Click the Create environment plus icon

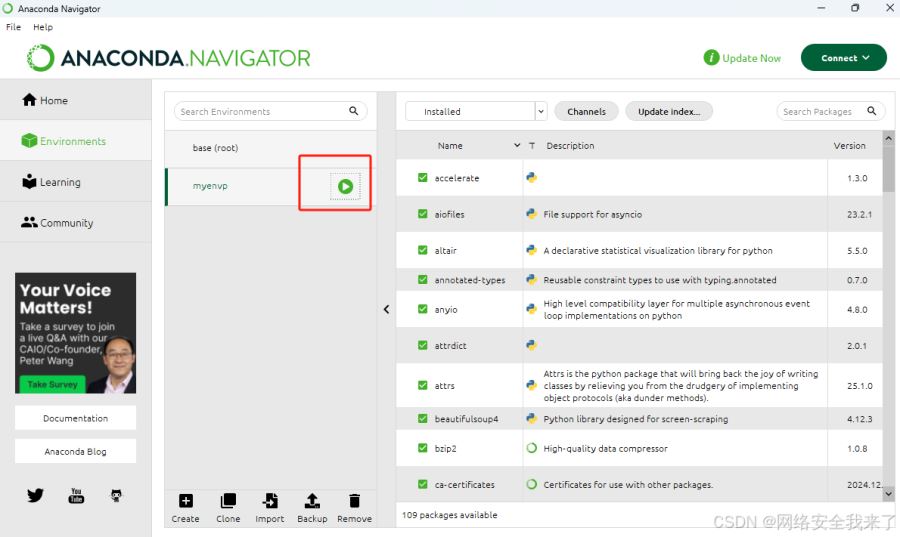click(185, 501)
